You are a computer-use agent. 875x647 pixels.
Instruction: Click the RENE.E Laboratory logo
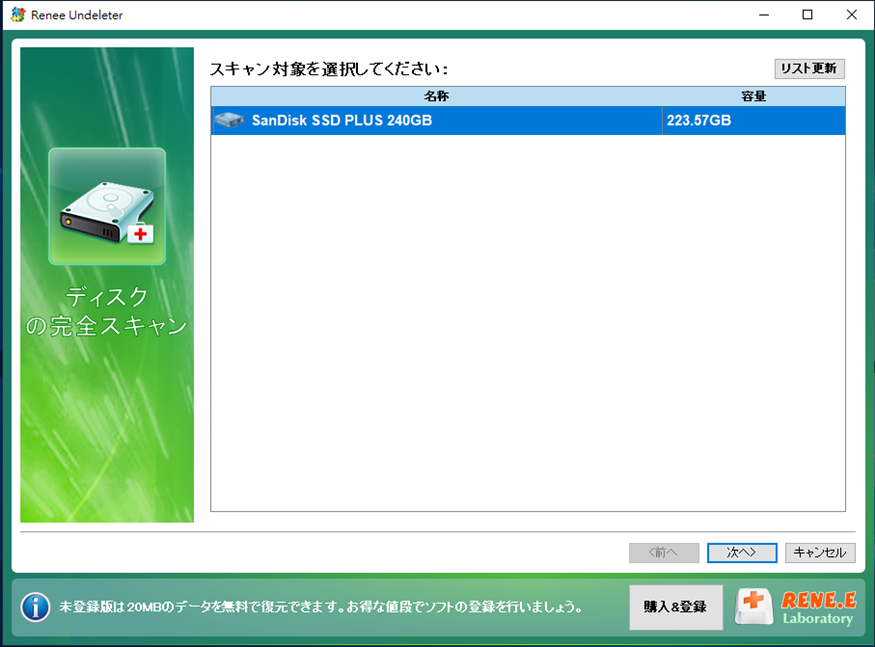(796, 607)
